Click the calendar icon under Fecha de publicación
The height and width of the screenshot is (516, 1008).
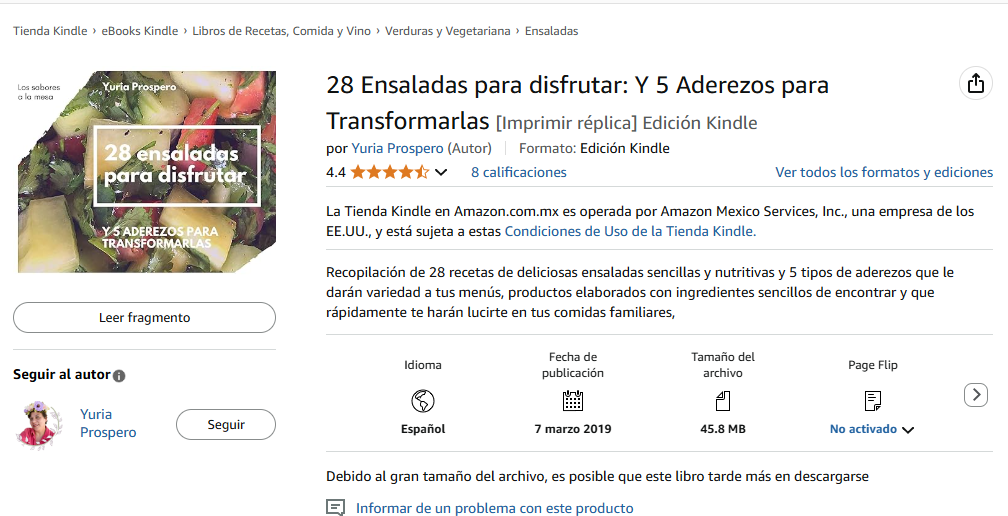(x=572, y=401)
